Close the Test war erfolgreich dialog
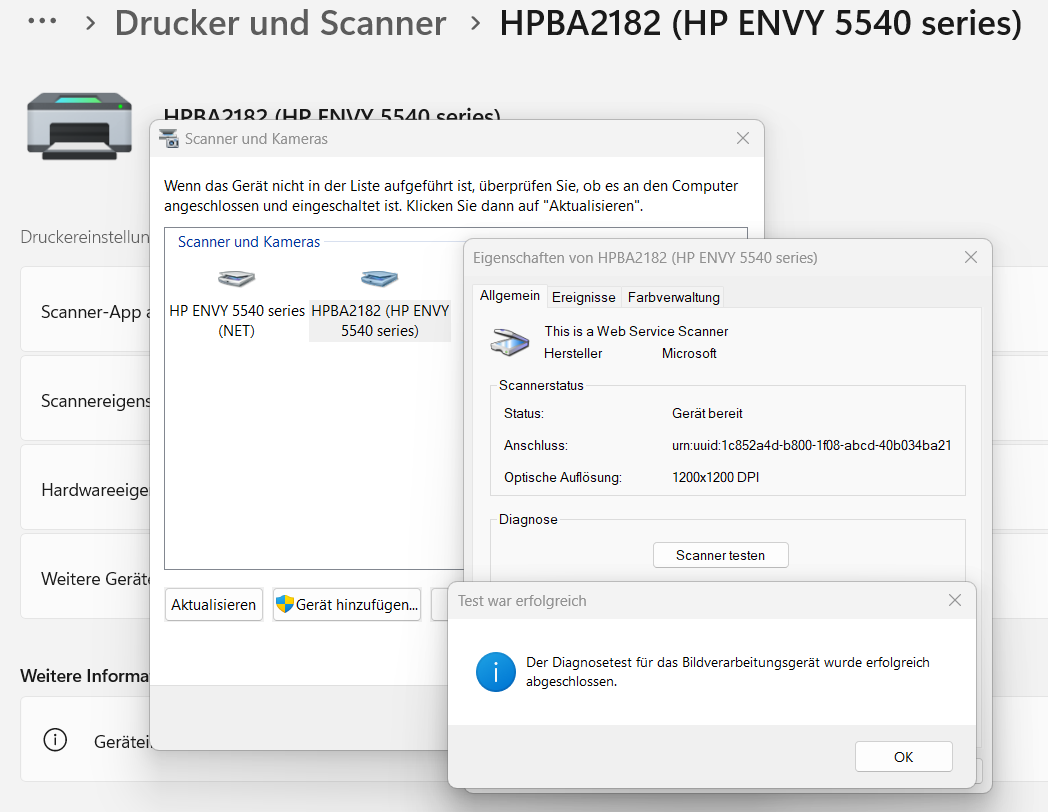The height and width of the screenshot is (812, 1048). [x=954, y=600]
